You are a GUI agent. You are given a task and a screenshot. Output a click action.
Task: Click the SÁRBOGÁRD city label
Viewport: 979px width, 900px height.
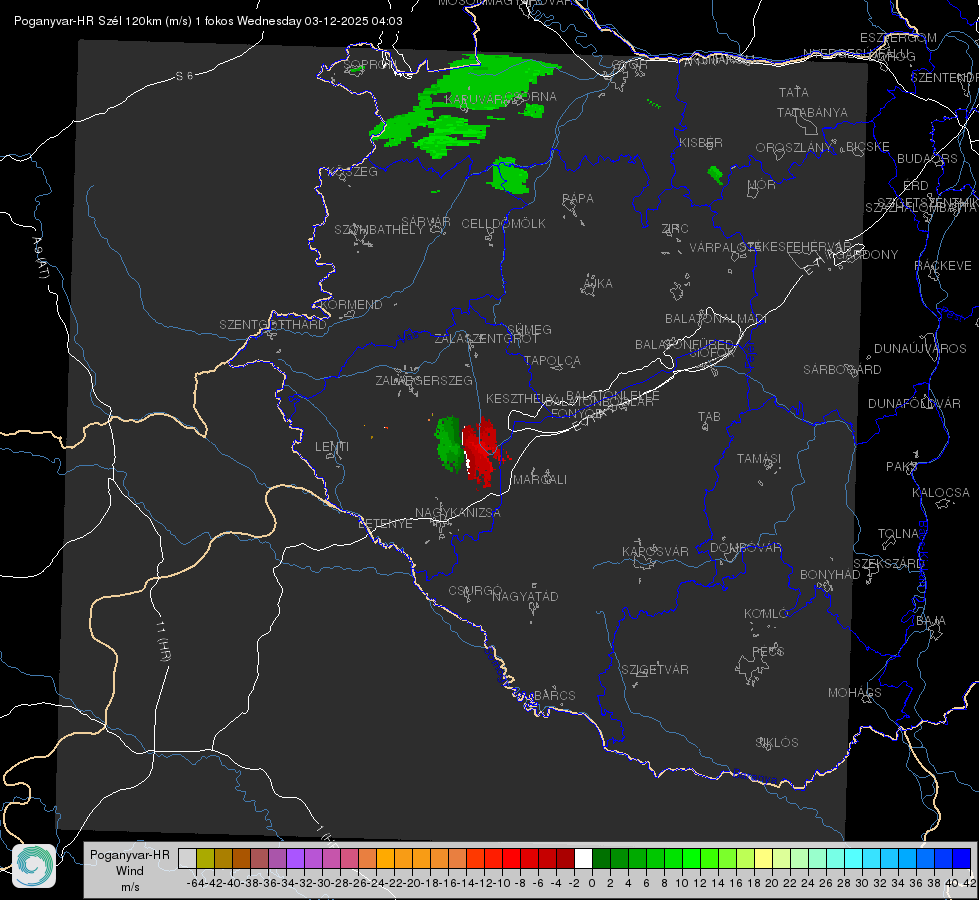coord(842,370)
